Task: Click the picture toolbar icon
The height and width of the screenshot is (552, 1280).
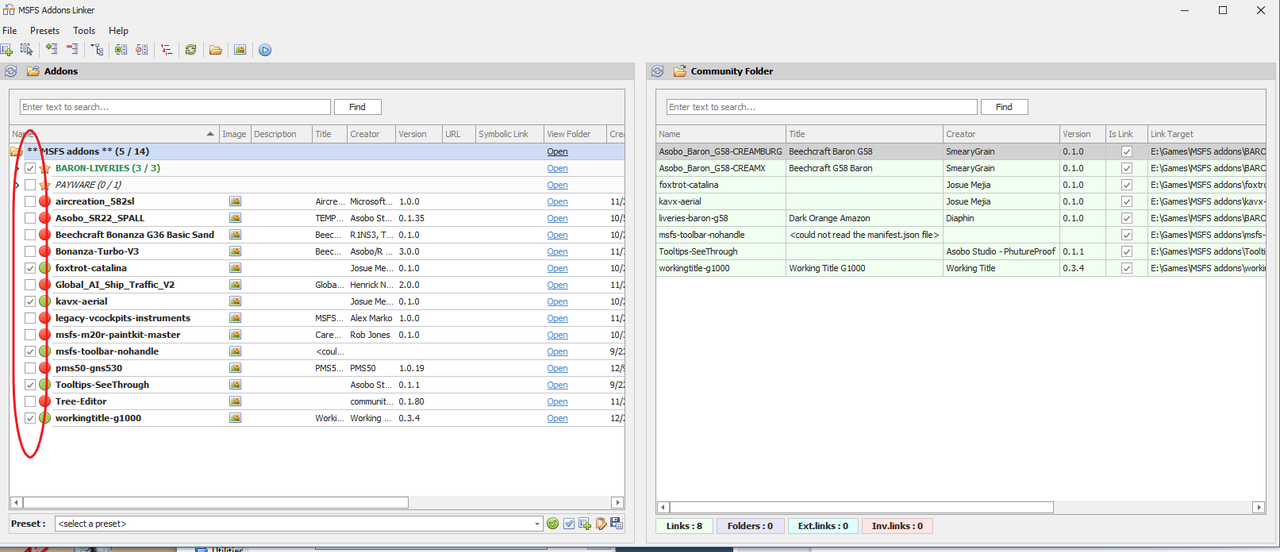Action: coord(240,49)
